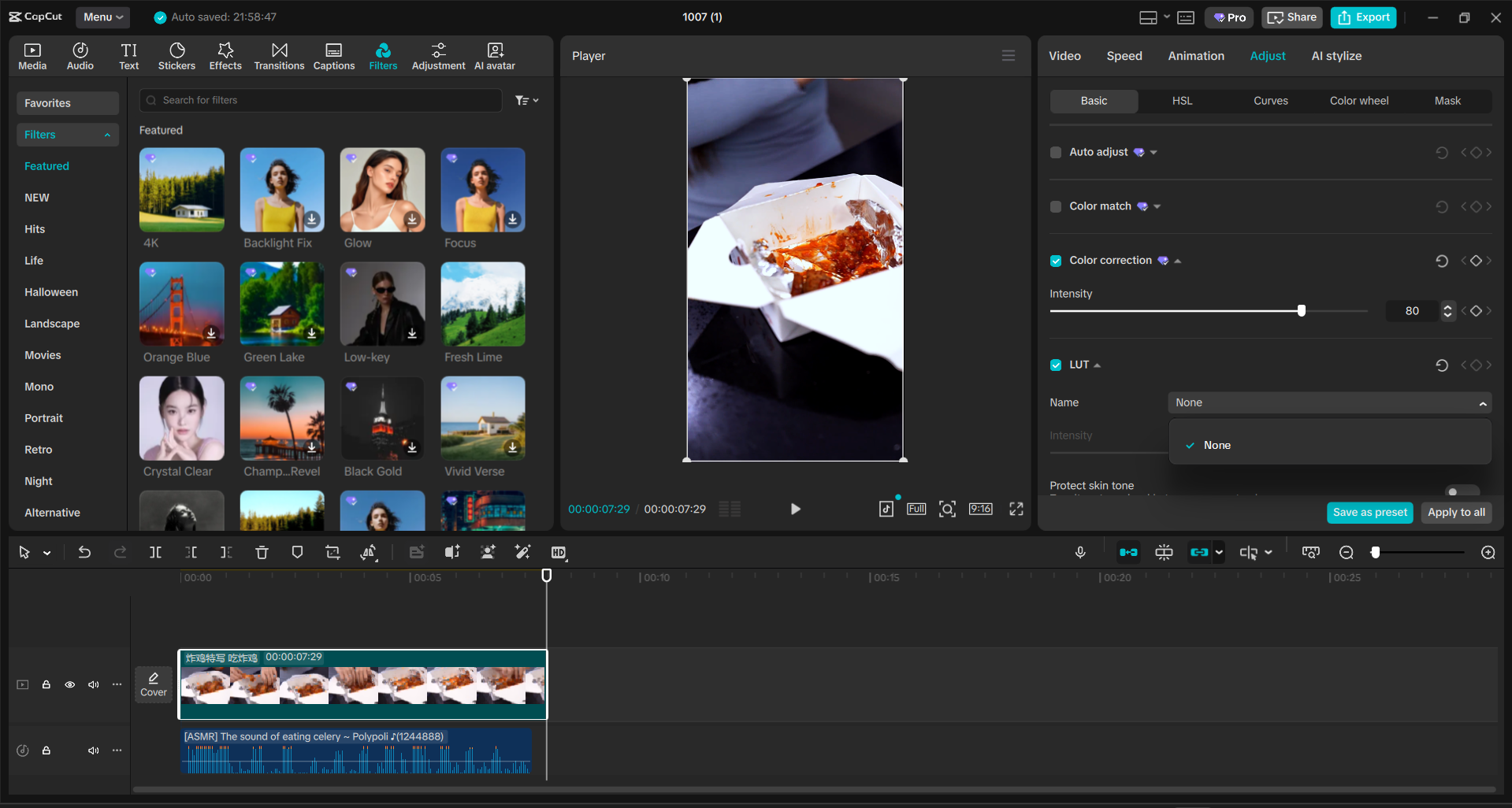Collapse the Color correction section
Screen dimensions: 1512x808
tap(1177, 260)
